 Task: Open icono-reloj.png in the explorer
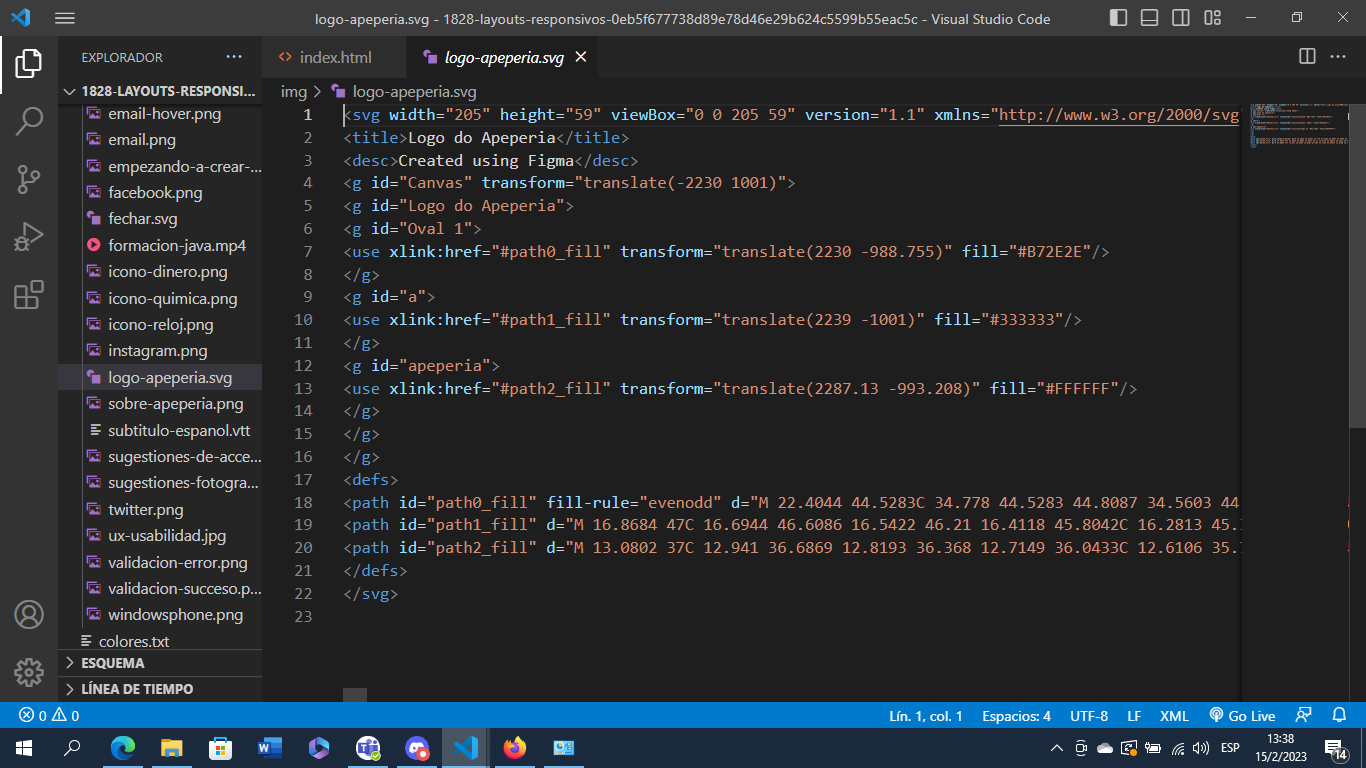tap(160, 325)
